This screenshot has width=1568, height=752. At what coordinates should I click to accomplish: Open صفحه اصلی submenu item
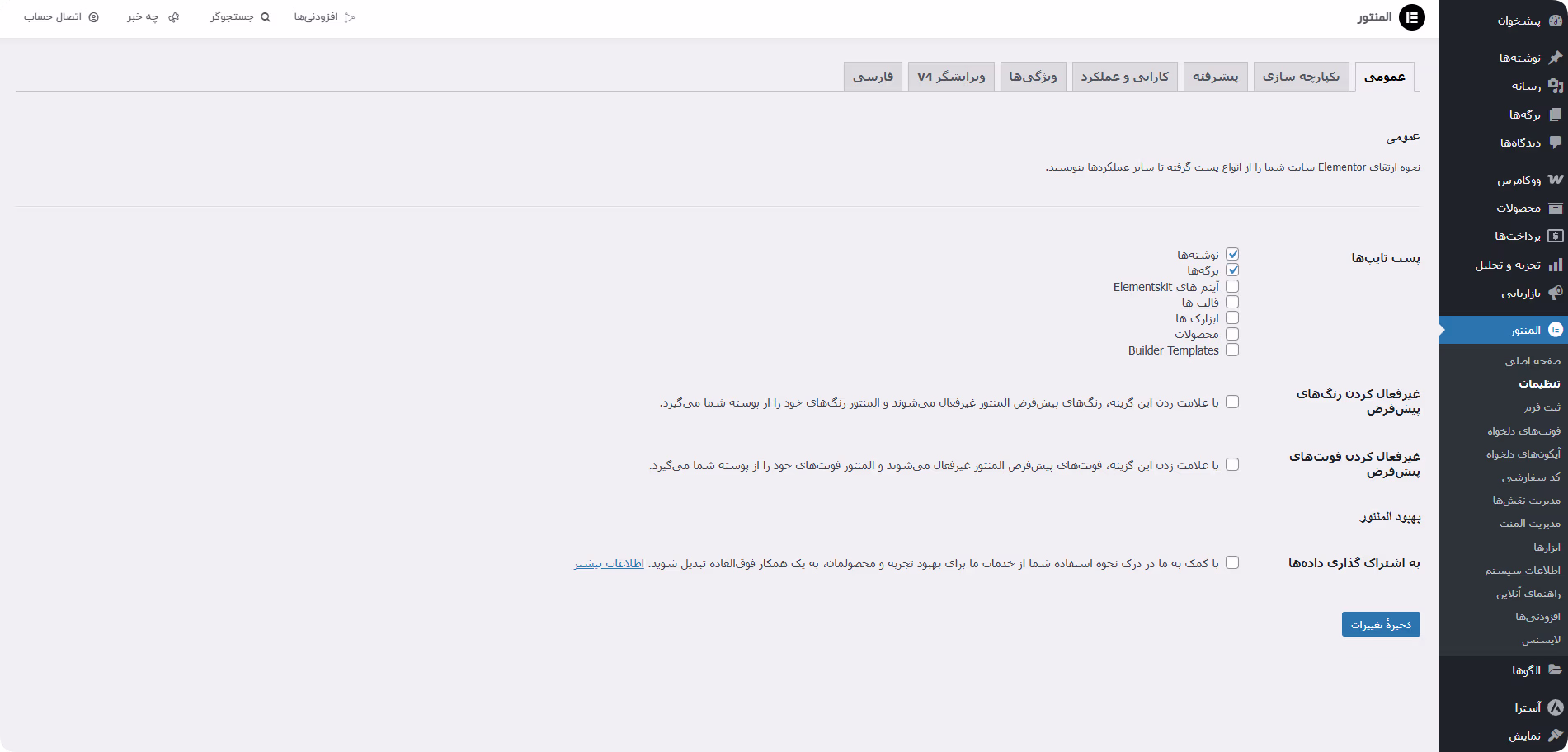pos(1533,361)
